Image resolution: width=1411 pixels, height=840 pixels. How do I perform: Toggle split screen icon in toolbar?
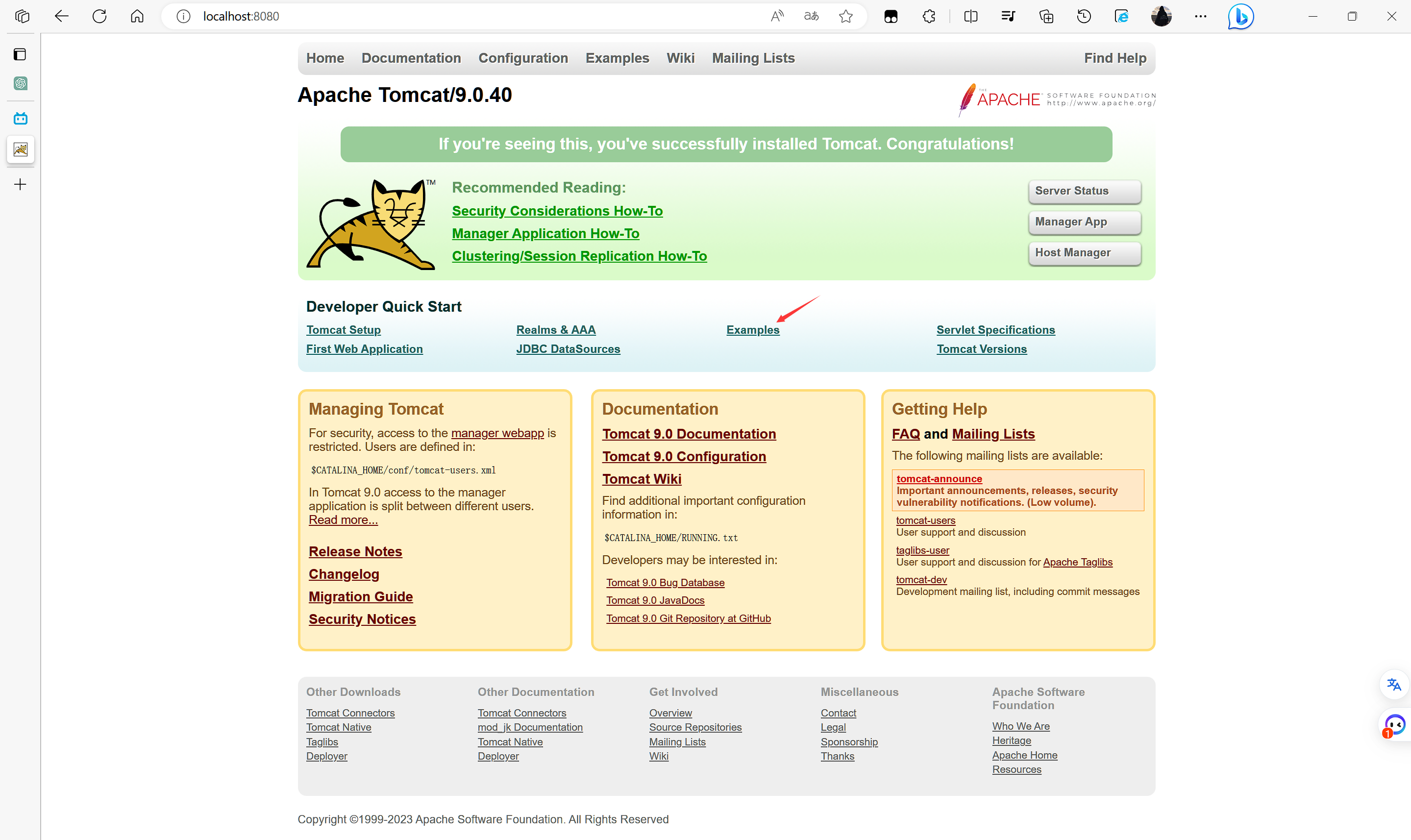(x=971, y=16)
